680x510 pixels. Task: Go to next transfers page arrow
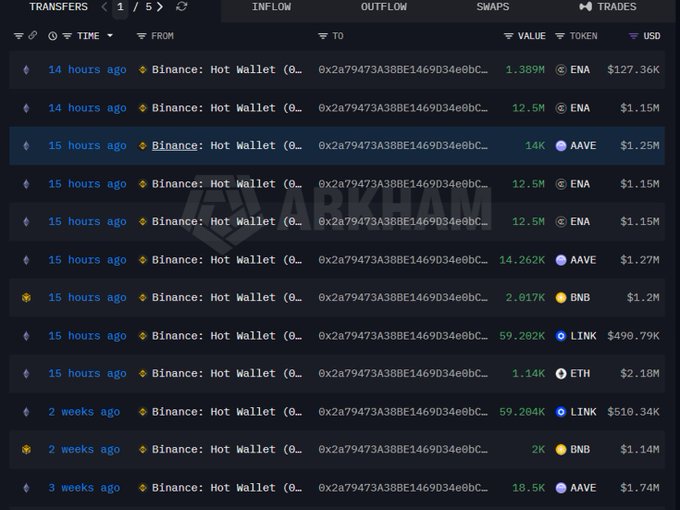tap(160, 7)
